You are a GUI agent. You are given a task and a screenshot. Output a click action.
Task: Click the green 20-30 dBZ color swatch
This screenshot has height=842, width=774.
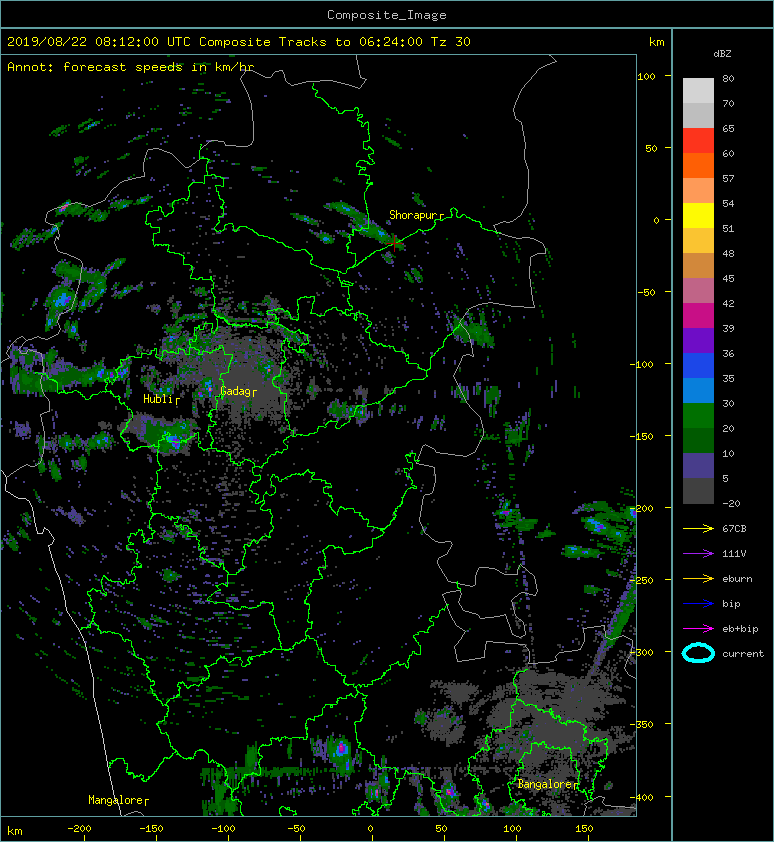pos(698,416)
